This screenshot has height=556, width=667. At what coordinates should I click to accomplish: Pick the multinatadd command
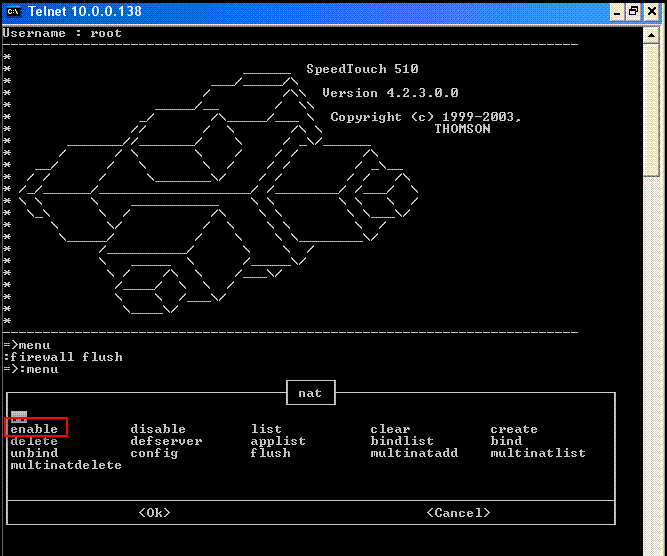(414, 453)
